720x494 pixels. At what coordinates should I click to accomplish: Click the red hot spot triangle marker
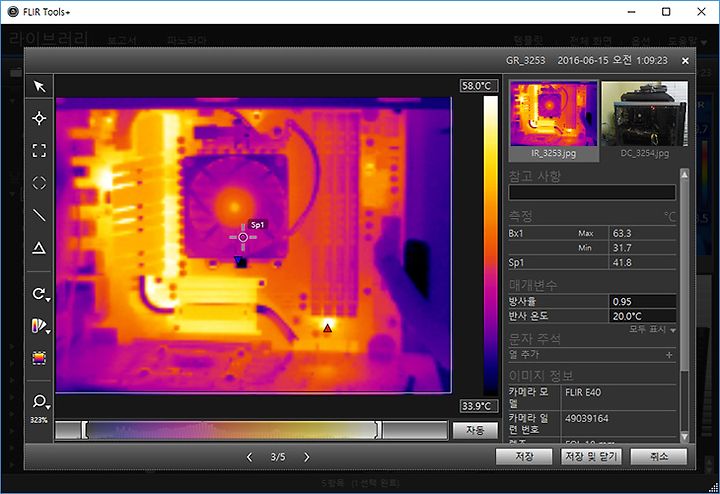(x=327, y=328)
